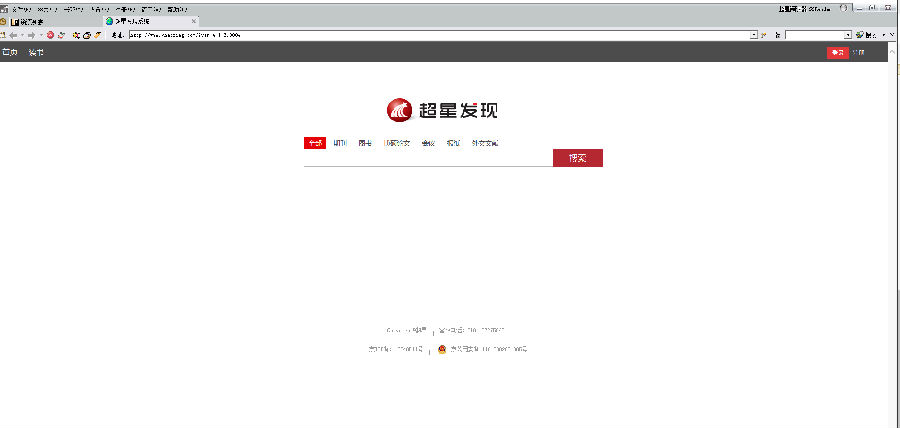The height and width of the screenshot is (428, 900).
Task: Select the 期刊 search category tab
Action: coord(340,143)
